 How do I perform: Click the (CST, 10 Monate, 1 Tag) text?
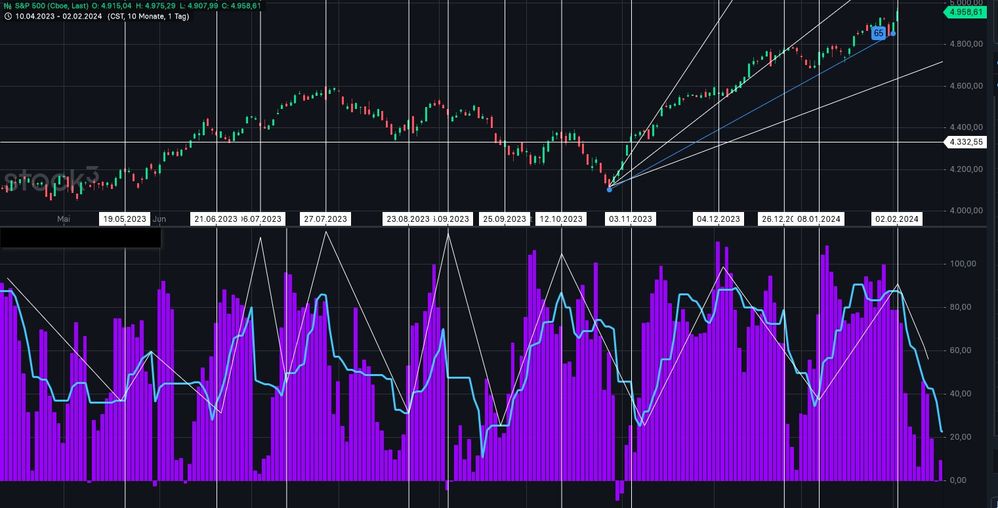148,17
